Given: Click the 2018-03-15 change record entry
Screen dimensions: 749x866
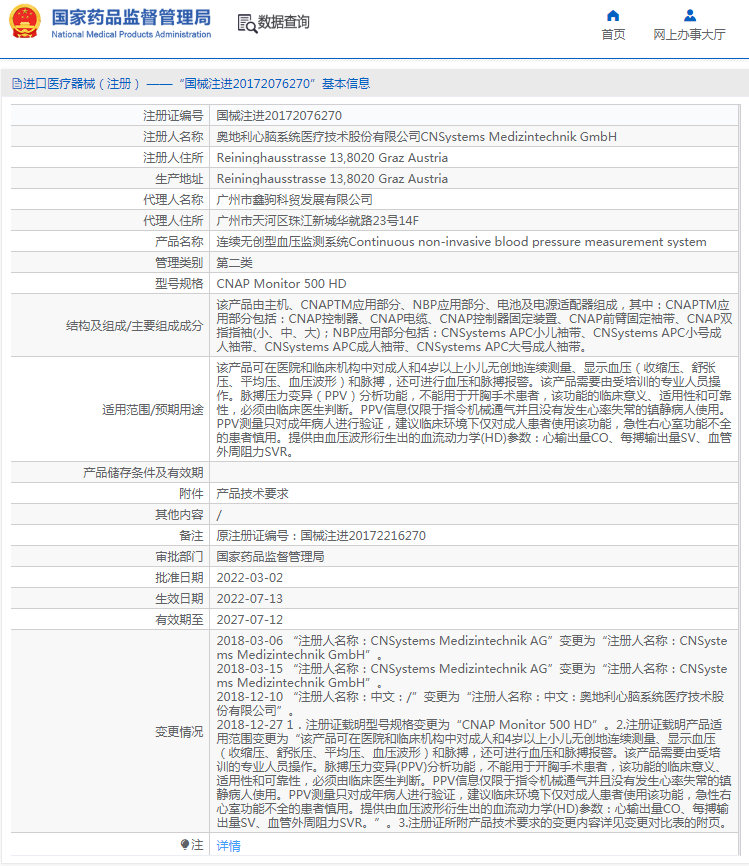Looking at the screenshot, I should click(472, 675).
